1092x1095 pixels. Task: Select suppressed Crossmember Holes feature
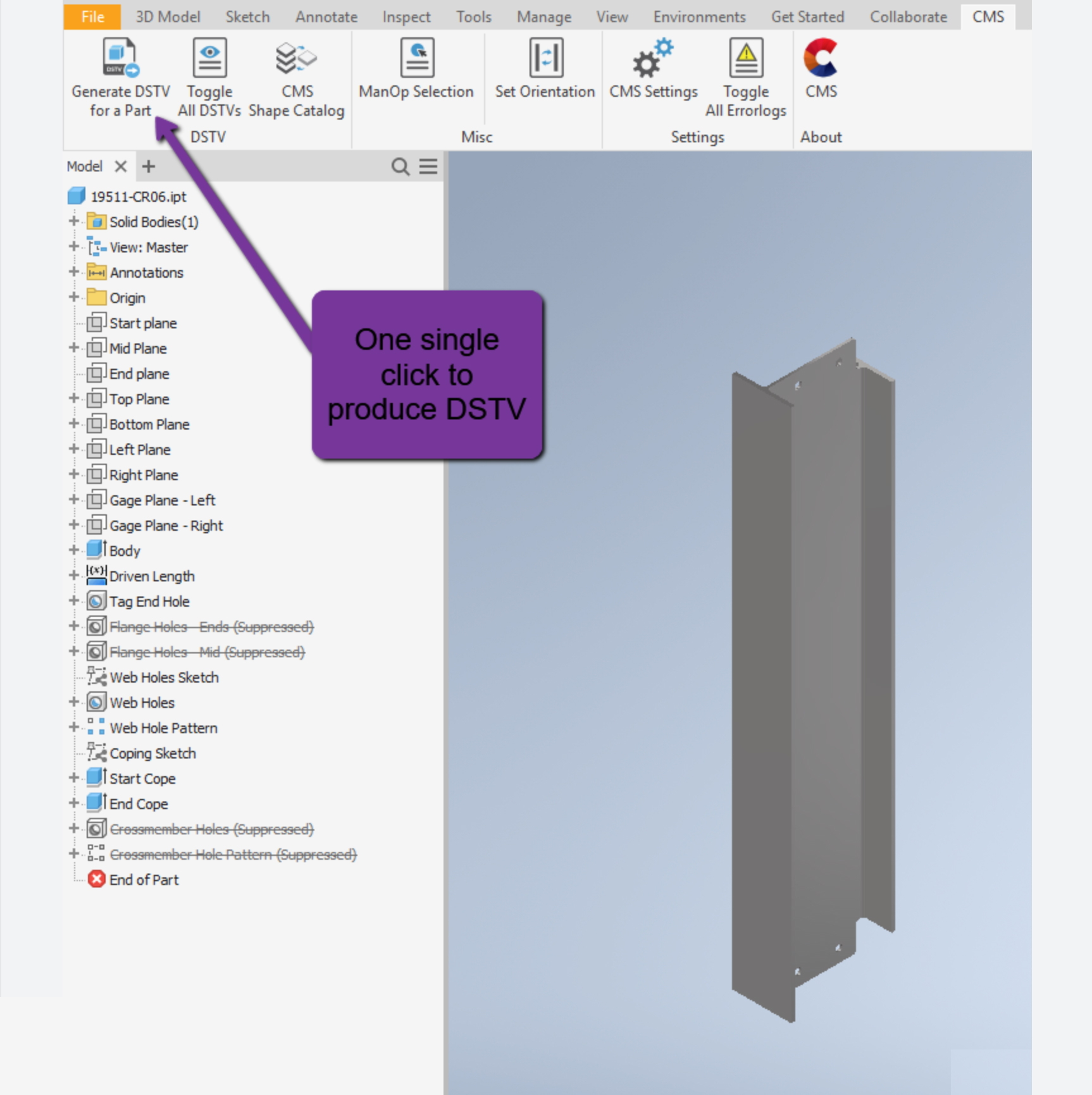pos(212,829)
